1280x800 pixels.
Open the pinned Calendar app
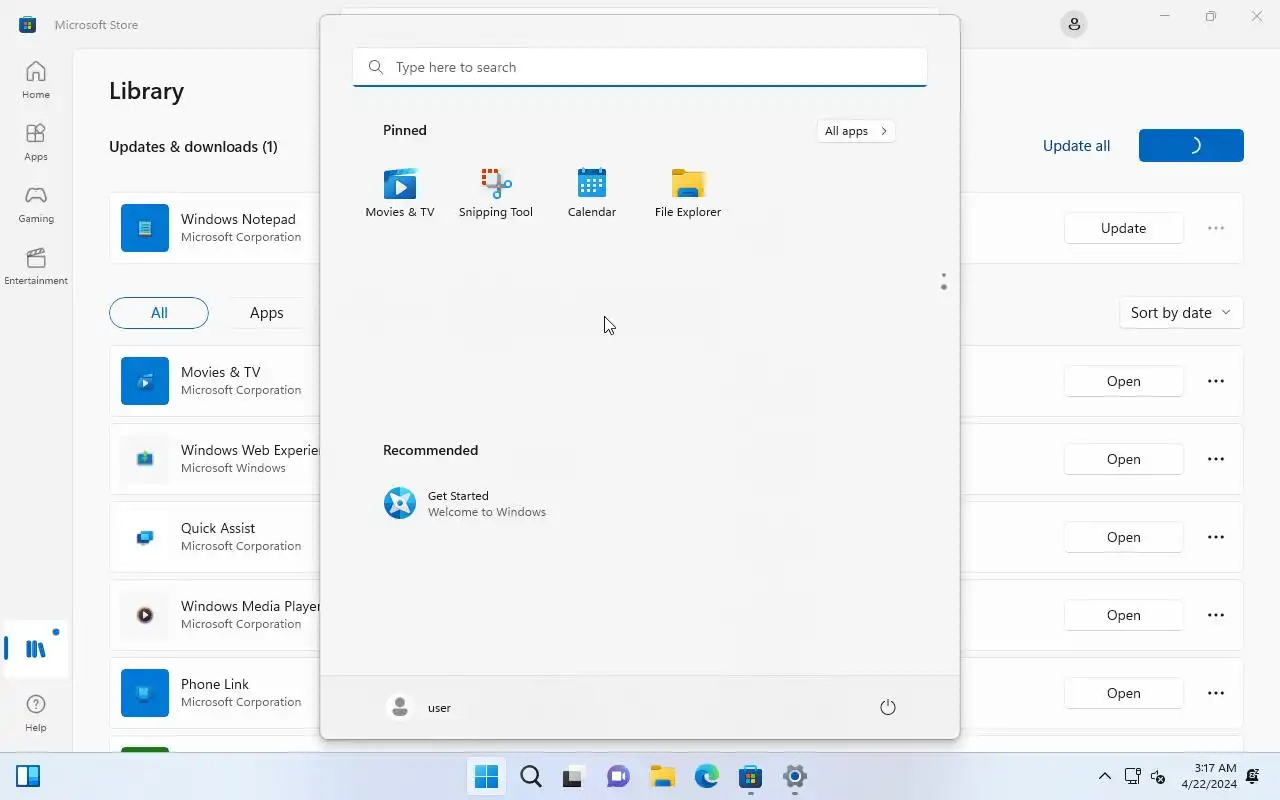592,192
